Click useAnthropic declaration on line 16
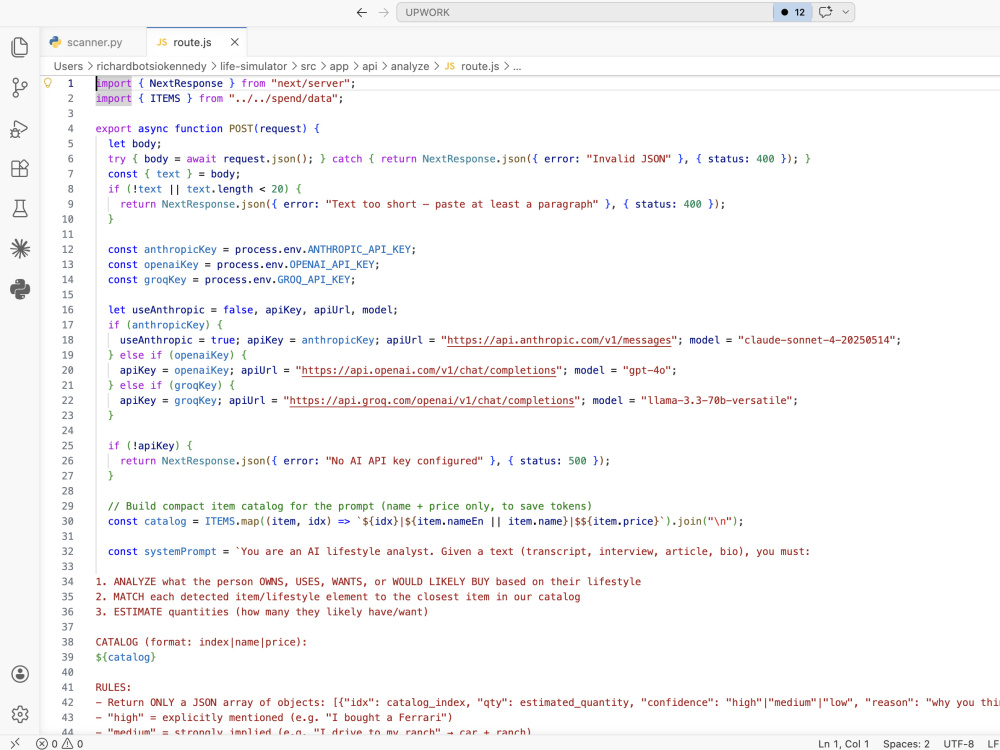This screenshot has width=1000, height=750. coord(168,310)
